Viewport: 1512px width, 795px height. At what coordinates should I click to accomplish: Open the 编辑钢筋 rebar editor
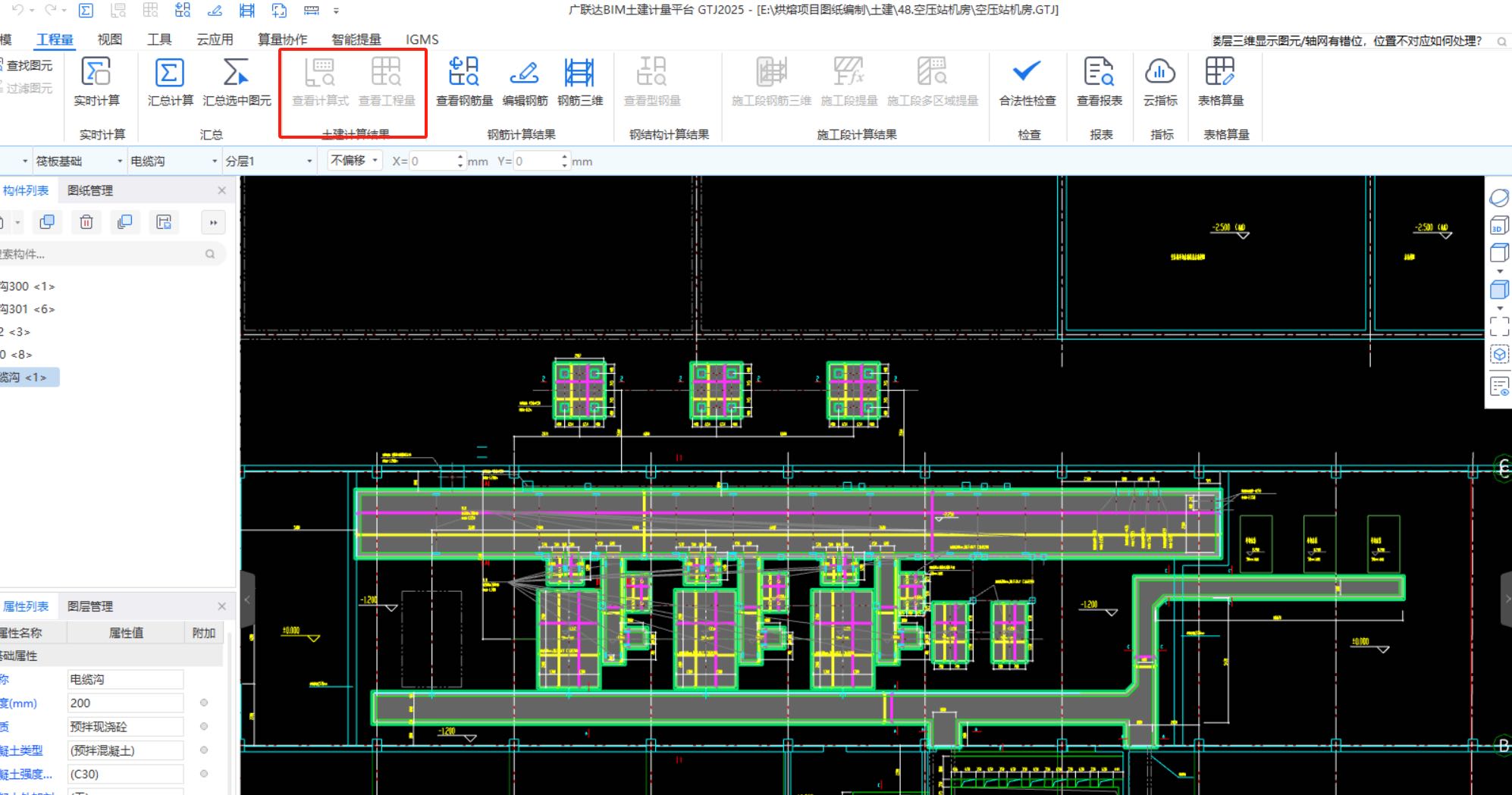(x=525, y=82)
